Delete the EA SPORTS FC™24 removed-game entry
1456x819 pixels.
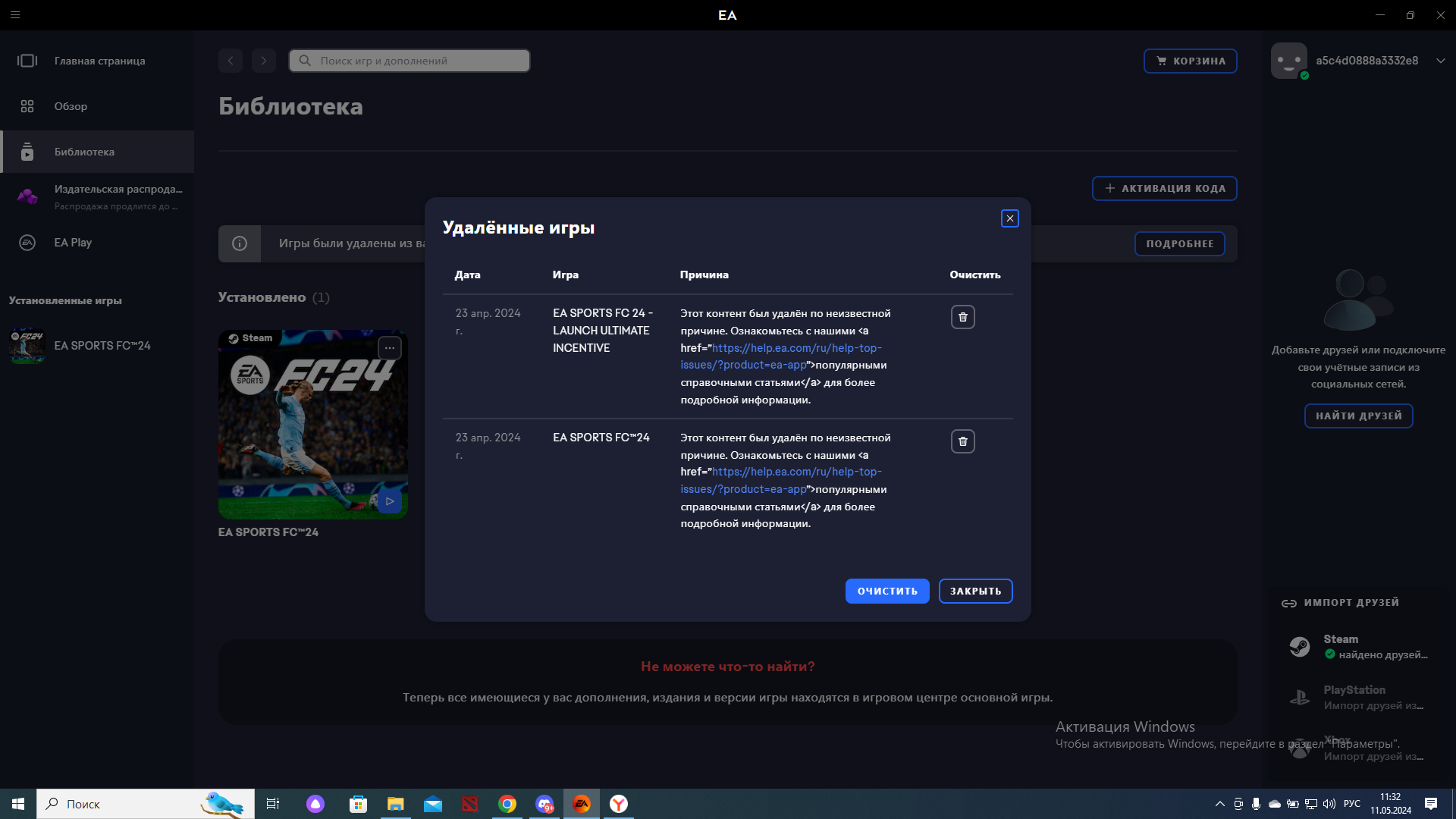point(962,441)
